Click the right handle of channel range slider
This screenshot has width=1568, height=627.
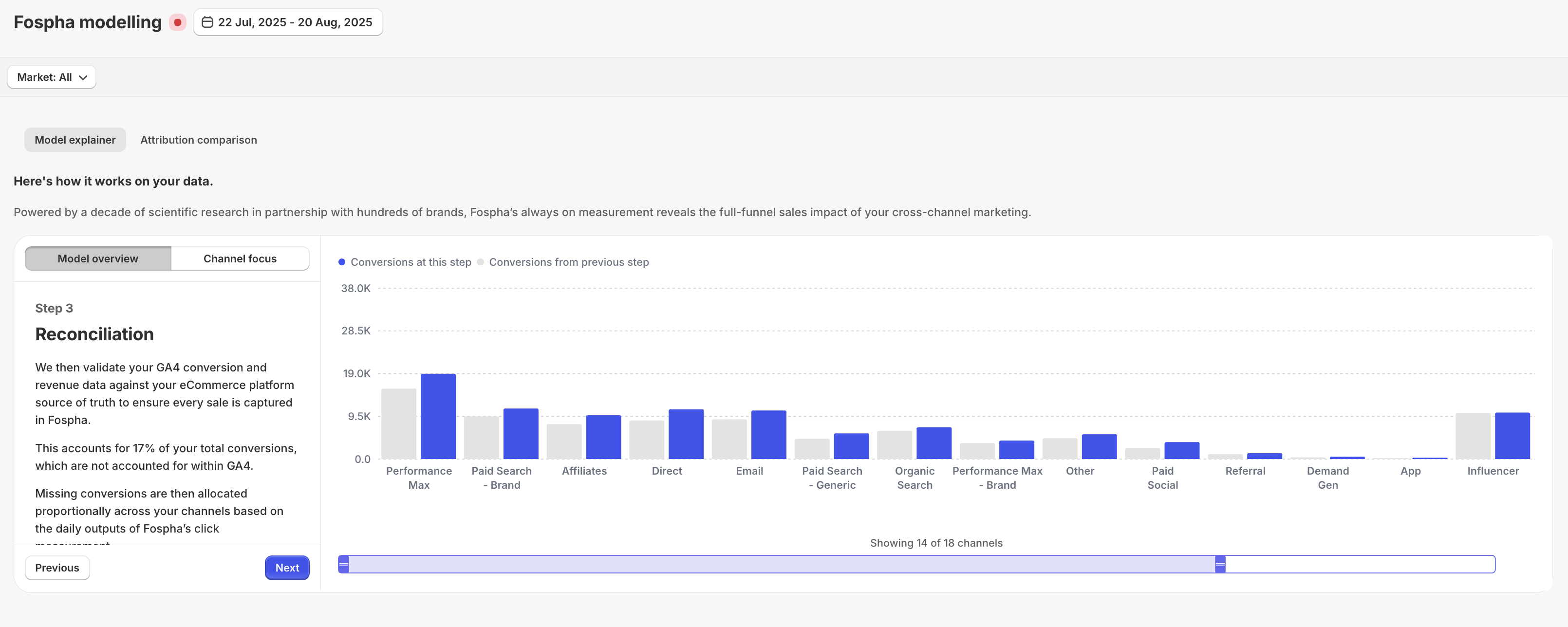coord(1220,564)
